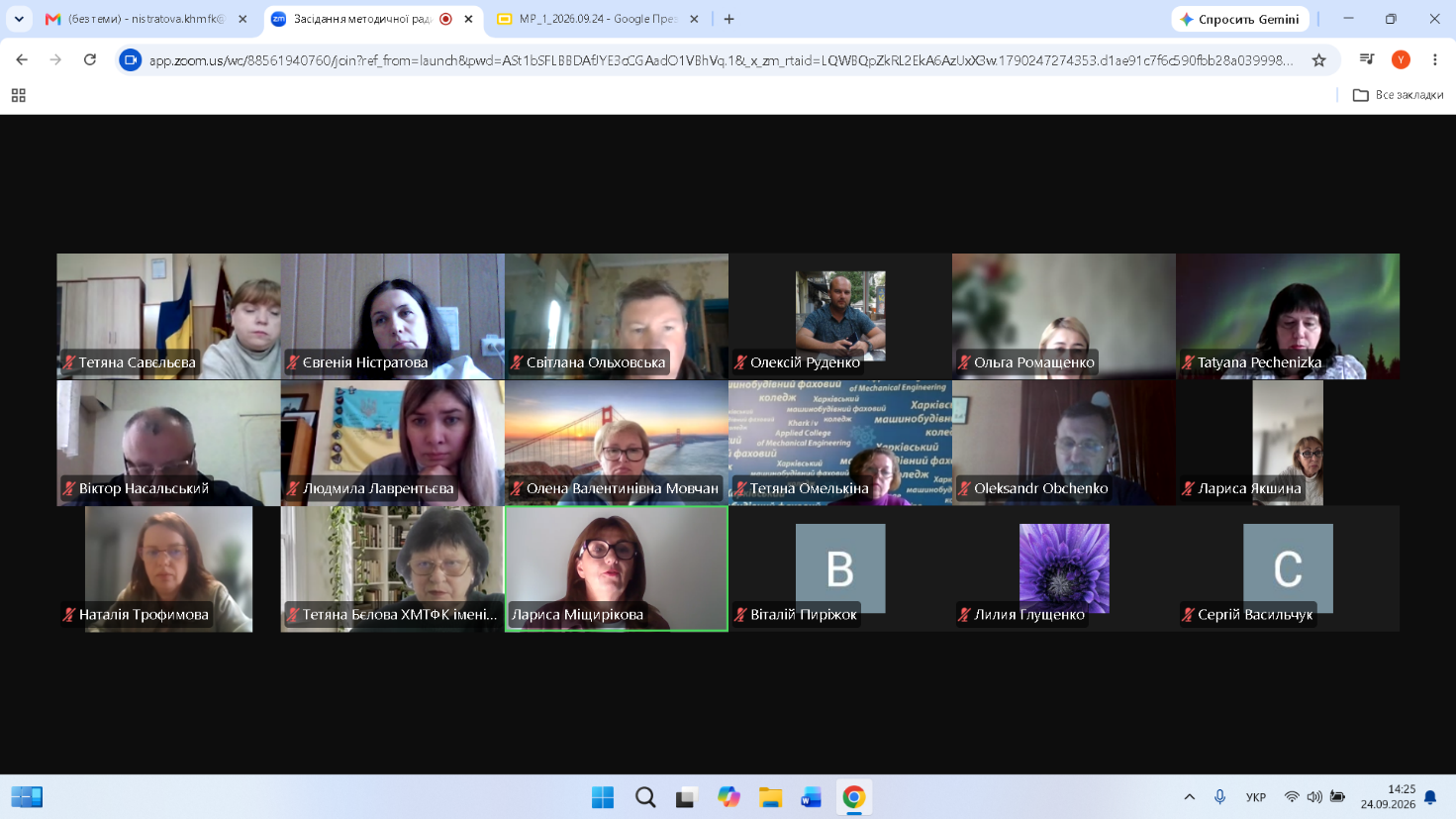This screenshot has height=819, width=1456.
Task: Open a new browser tab
Action: pos(729,19)
